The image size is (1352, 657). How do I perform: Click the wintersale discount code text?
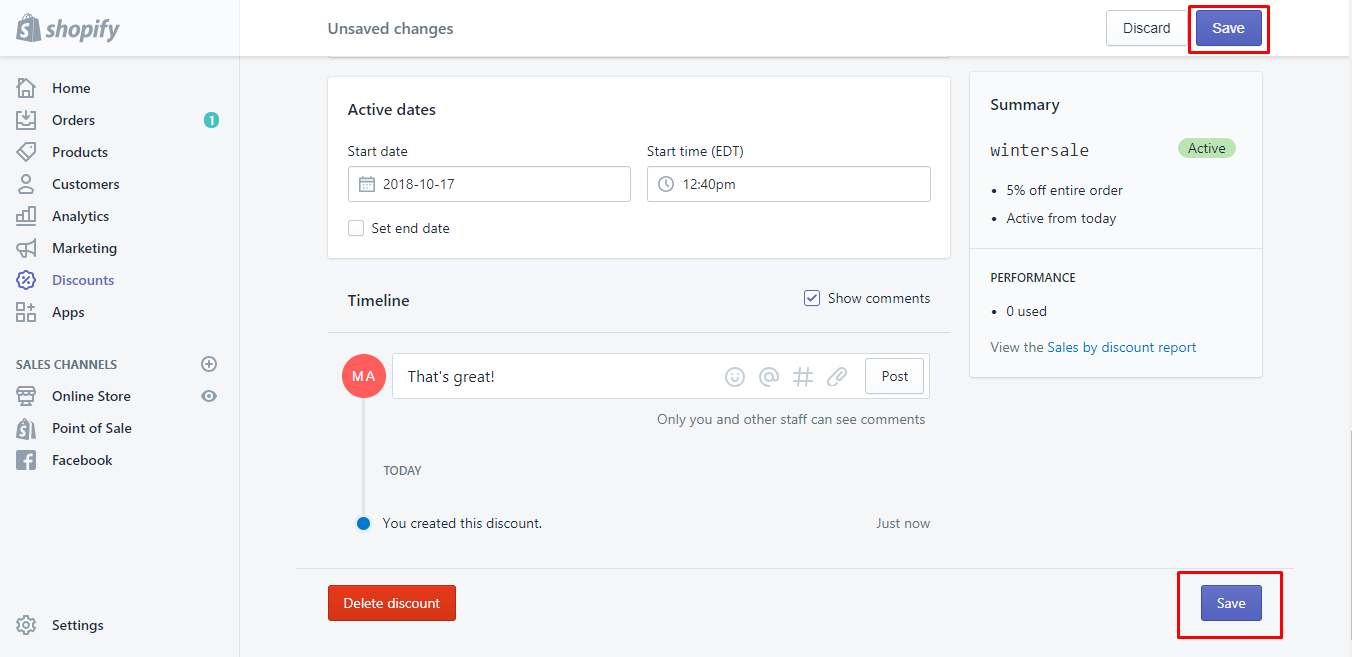coord(1040,150)
